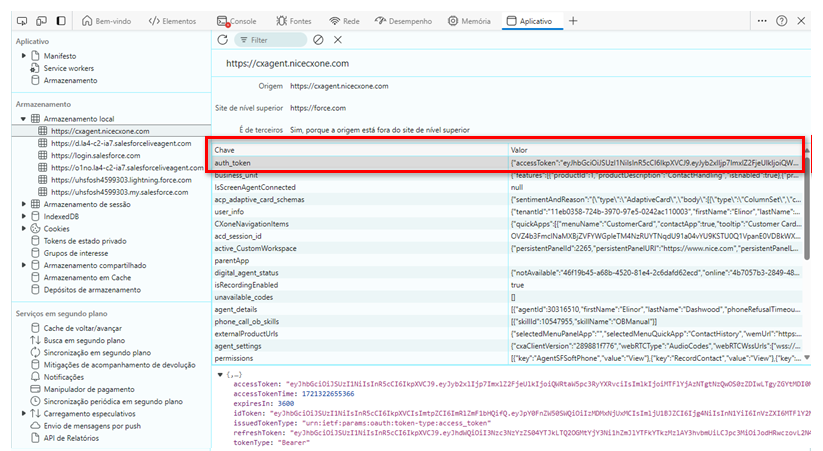Click the Valor column header
Screen dimensions: 823x451
click(656, 150)
